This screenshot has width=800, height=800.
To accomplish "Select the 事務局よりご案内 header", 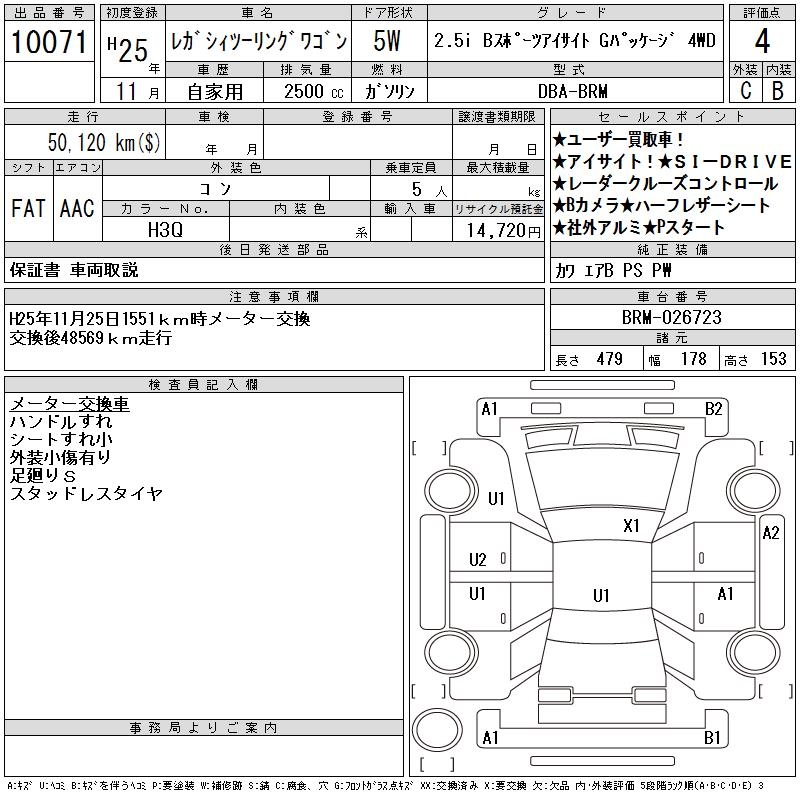I will point(204,728).
